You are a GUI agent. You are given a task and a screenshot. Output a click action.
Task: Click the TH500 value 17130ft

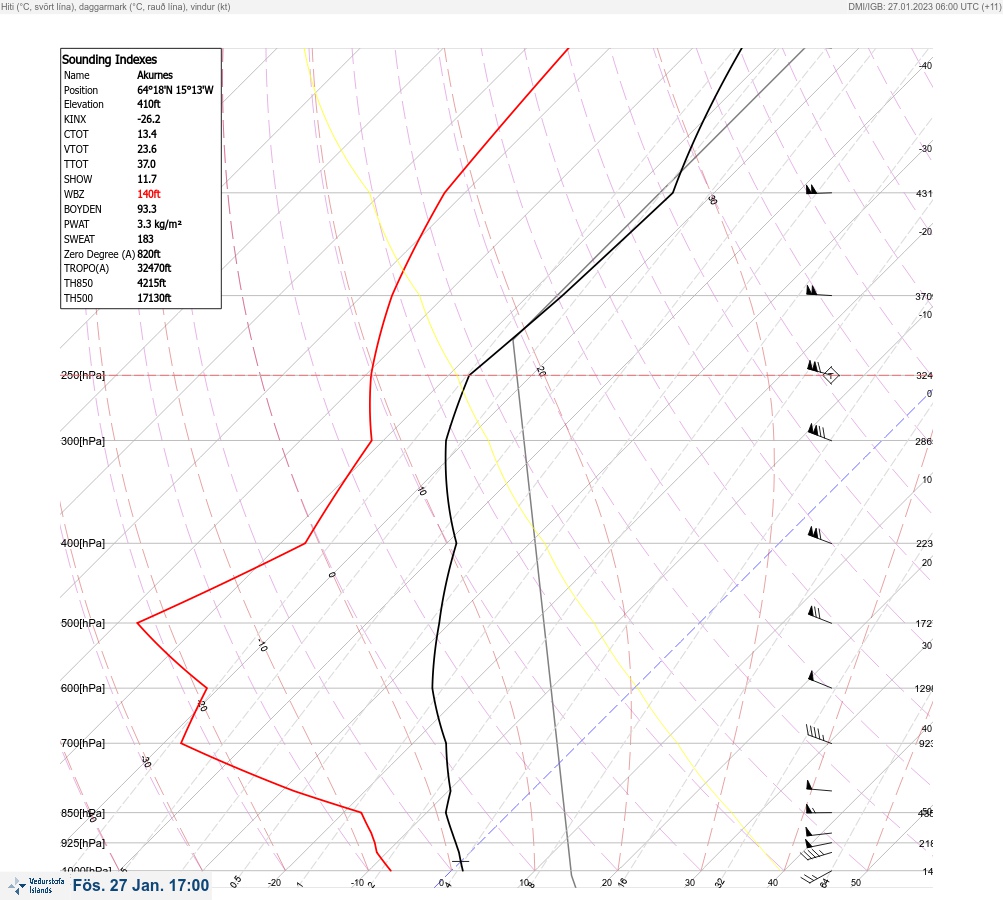coord(154,298)
